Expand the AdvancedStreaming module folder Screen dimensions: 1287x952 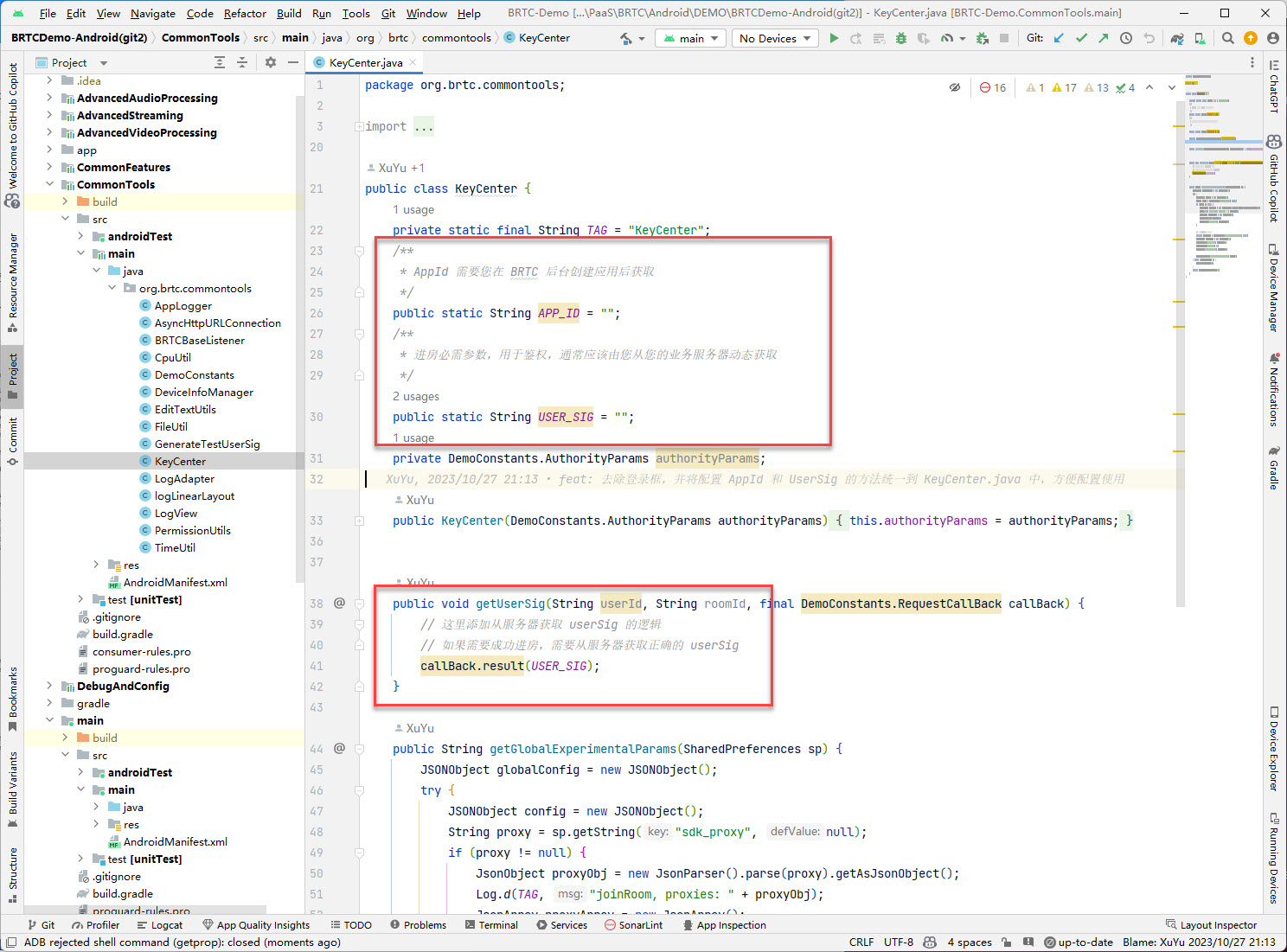[49, 115]
